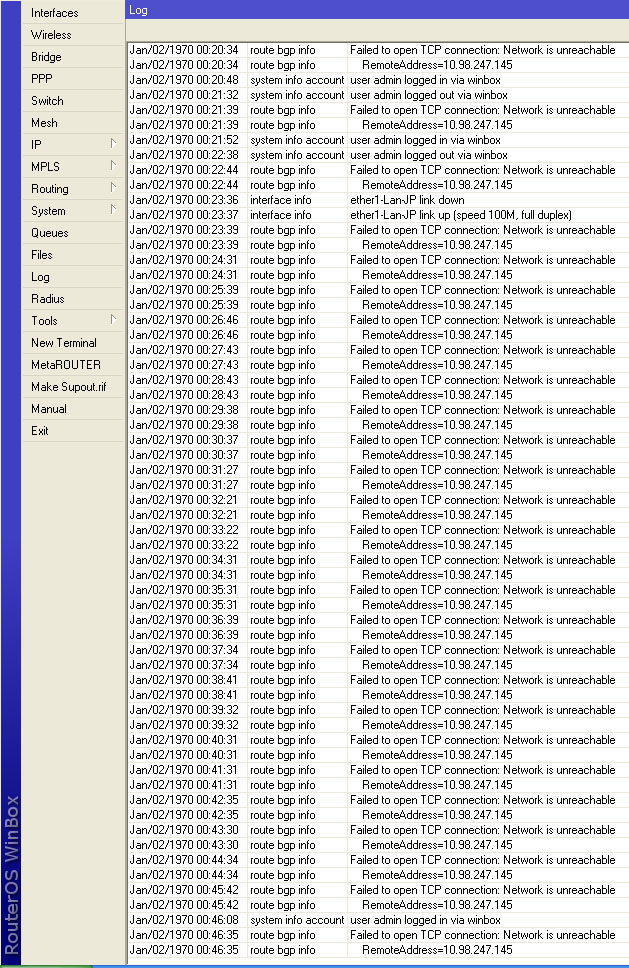This screenshot has width=629, height=968.
Task: Click the 00:25:39 Failed to open TCP entry
Action: (x=378, y=290)
